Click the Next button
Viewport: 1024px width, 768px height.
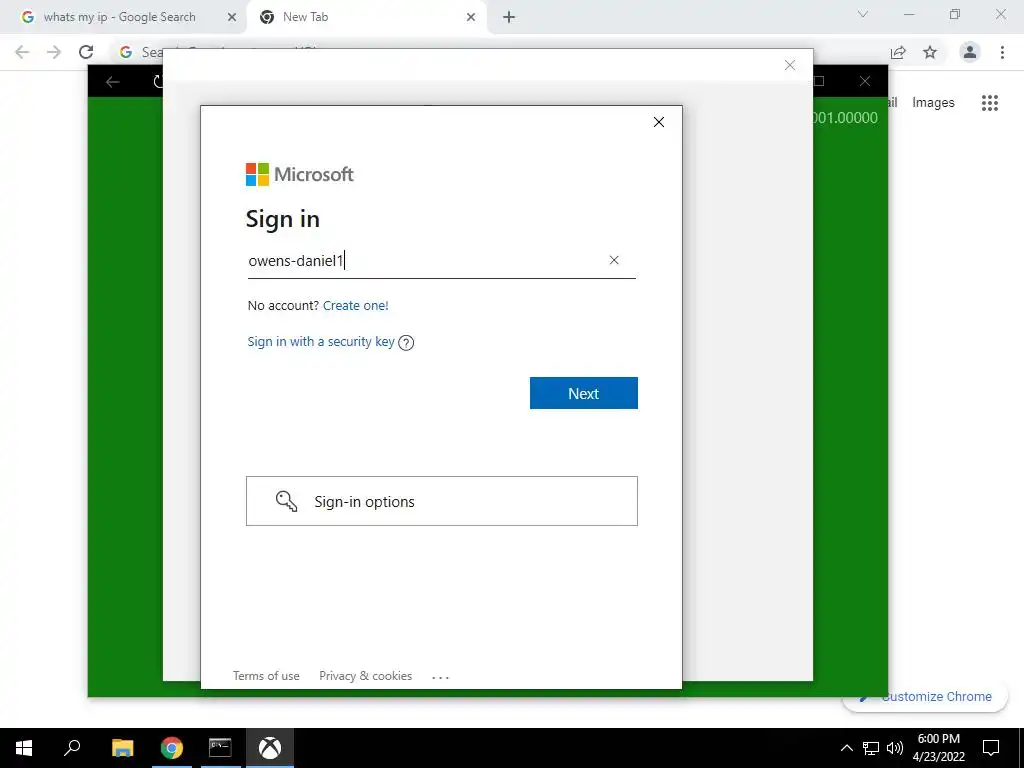(583, 393)
